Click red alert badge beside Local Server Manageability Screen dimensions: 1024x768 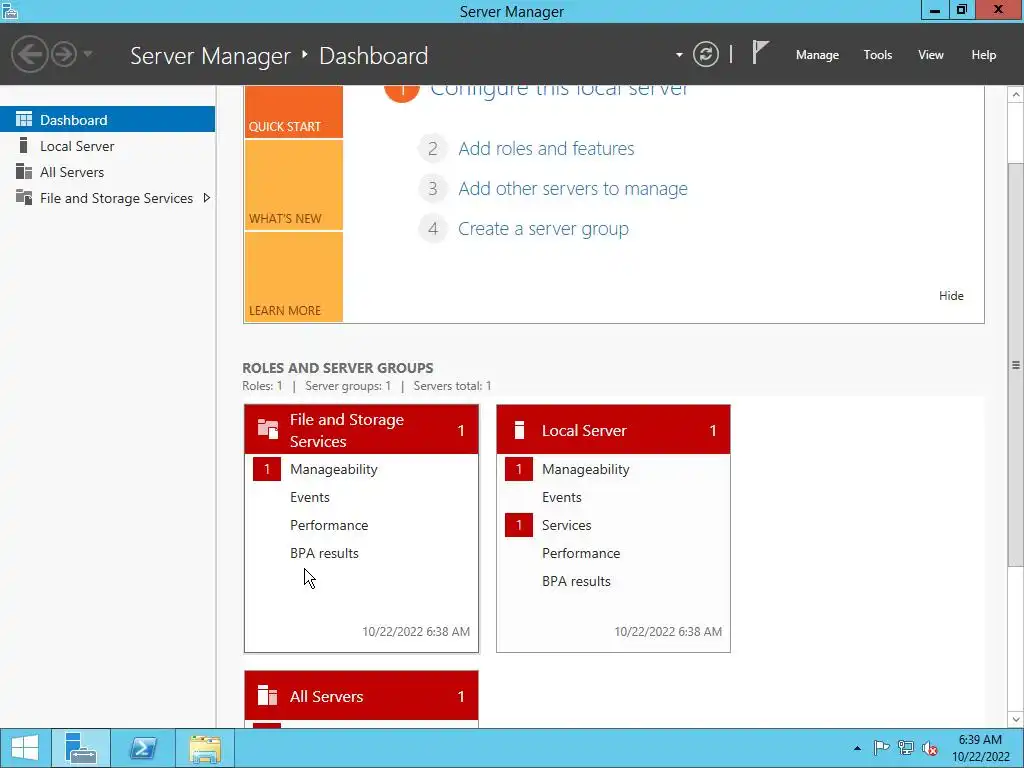[x=519, y=469]
